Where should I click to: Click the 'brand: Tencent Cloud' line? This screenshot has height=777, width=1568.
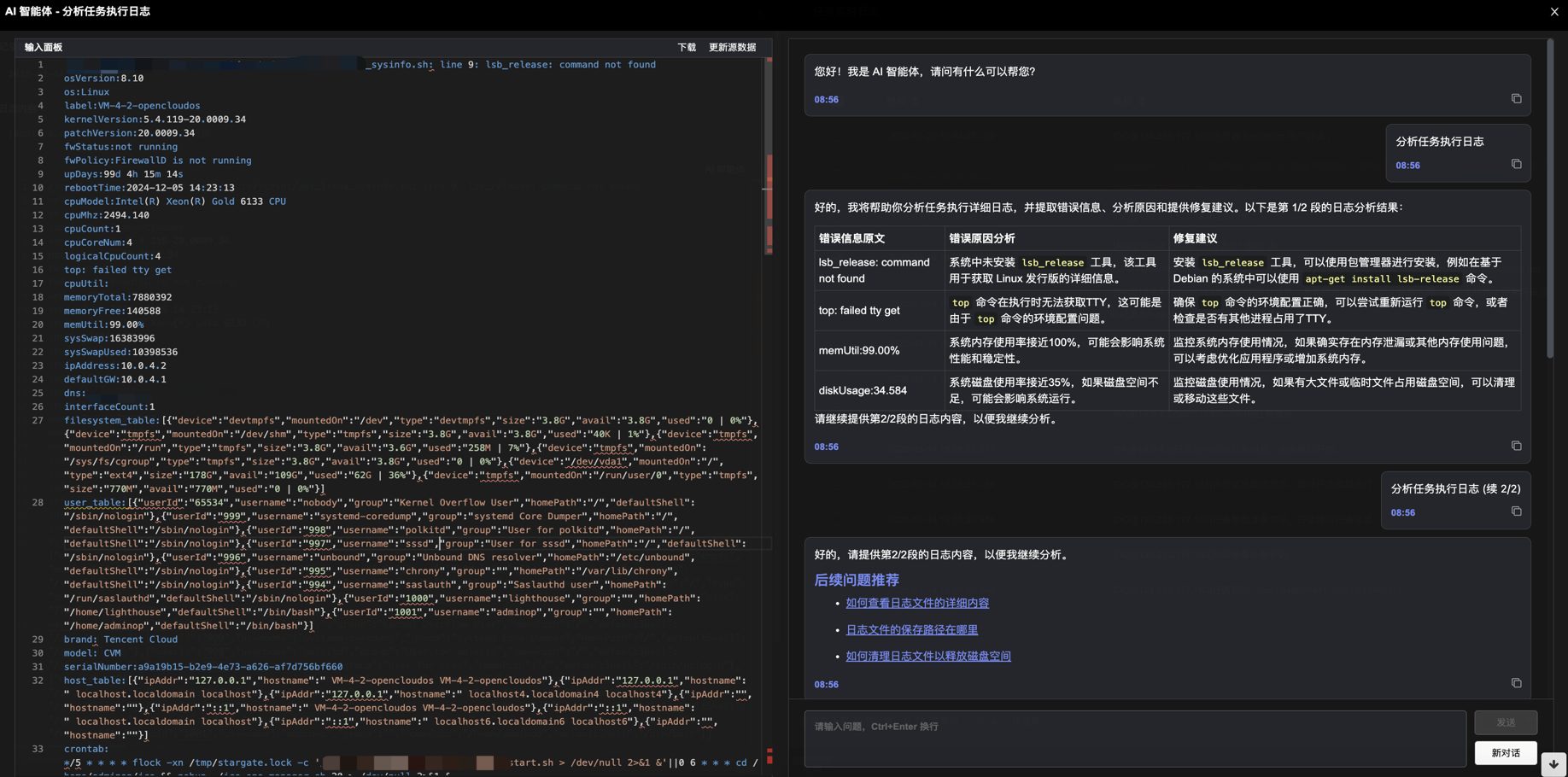120,640
